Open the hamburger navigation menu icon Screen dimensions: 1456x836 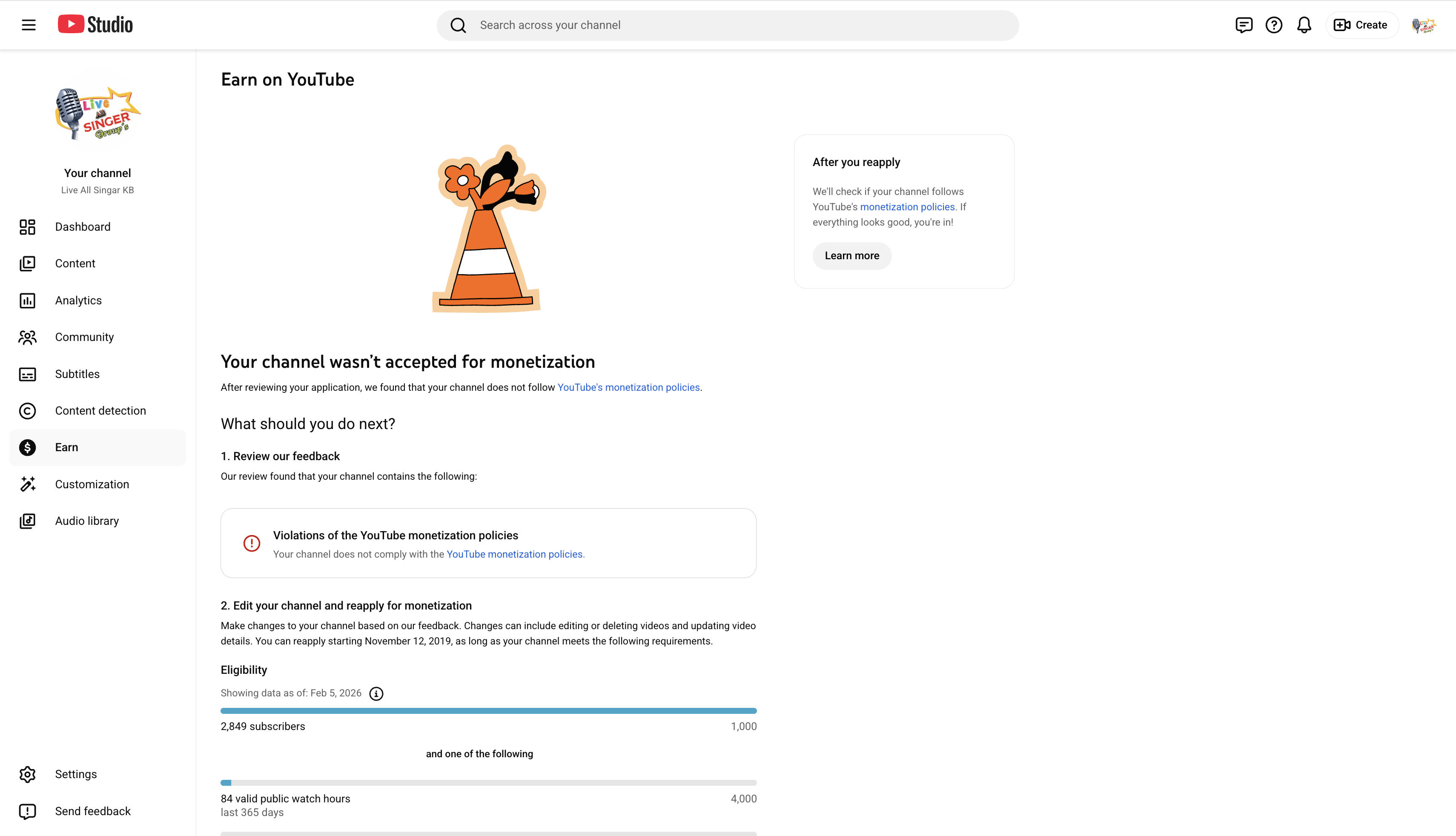[28, 25]
